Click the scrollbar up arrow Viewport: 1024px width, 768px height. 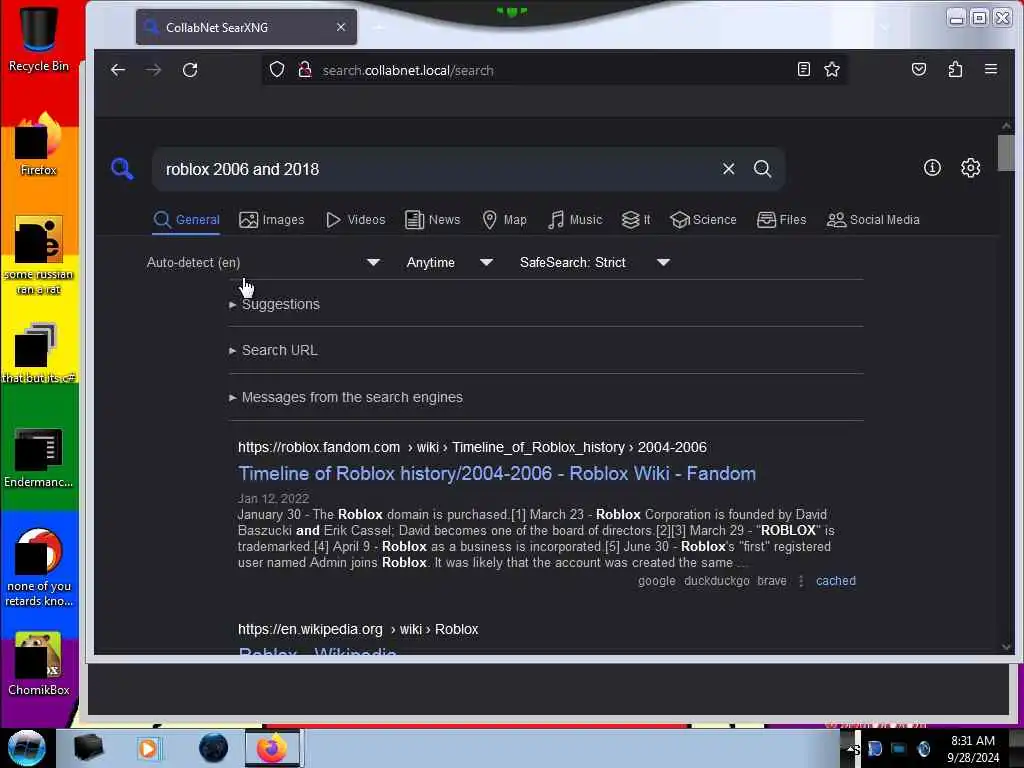point(1006,125)
